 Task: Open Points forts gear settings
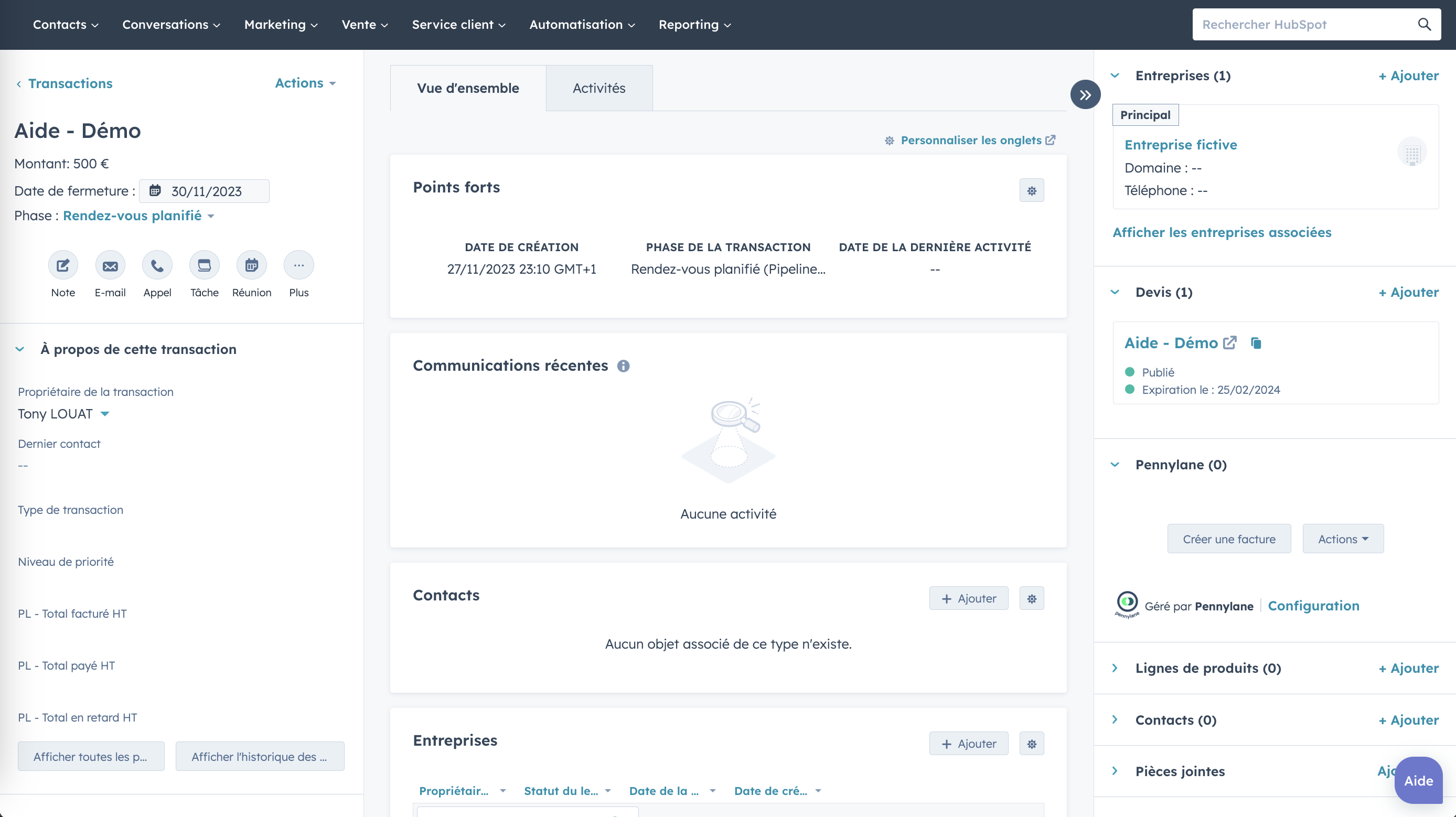(1032, 190)
